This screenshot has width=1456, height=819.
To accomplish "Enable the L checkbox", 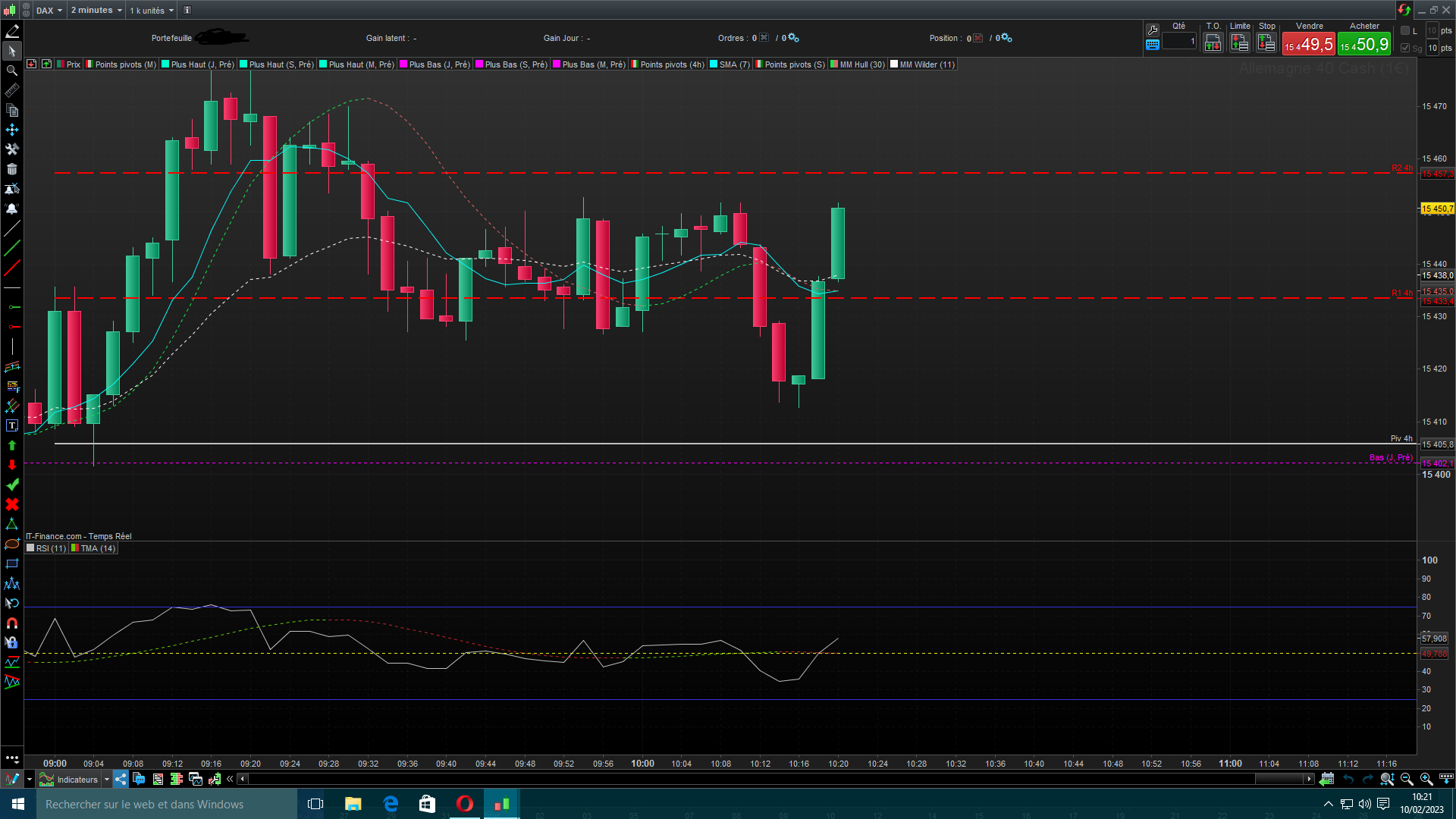I will 1405,31.
